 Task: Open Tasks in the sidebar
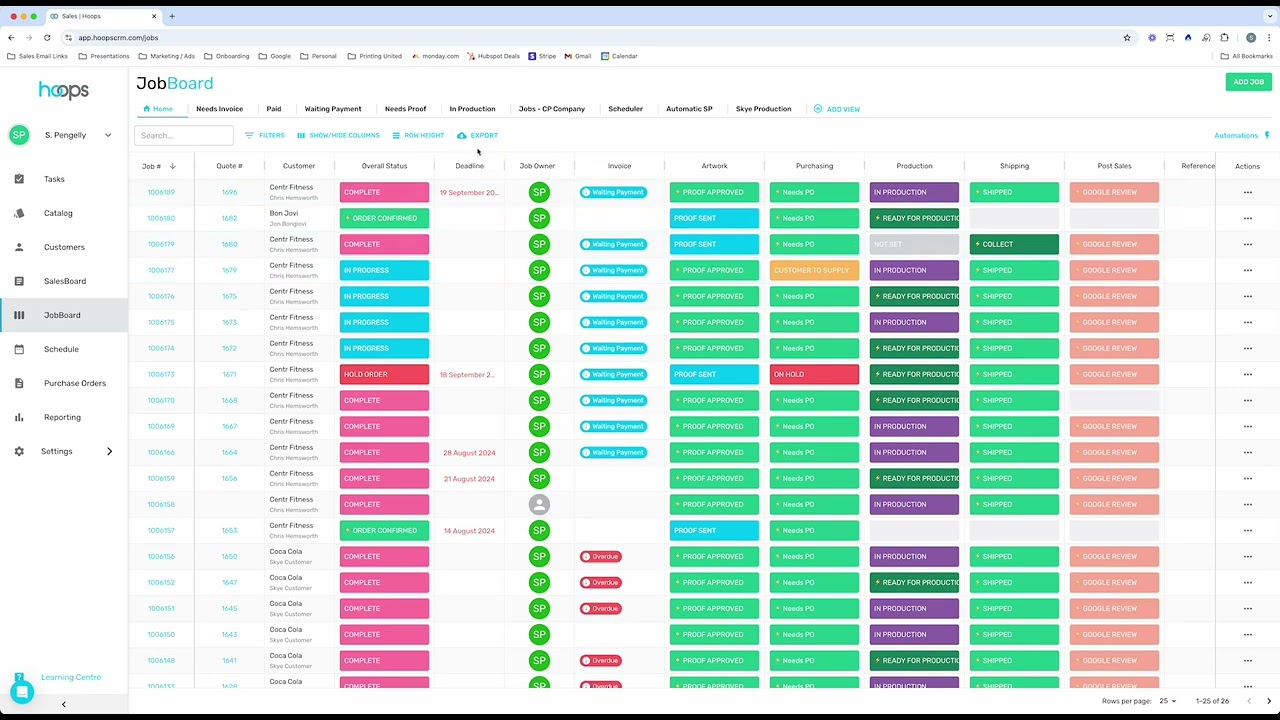click(x=54, y=179)
